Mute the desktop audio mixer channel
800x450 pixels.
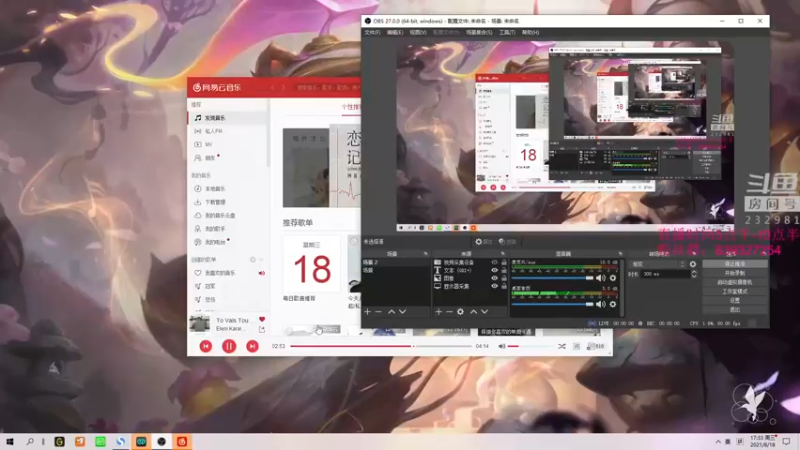pos(601,305)
